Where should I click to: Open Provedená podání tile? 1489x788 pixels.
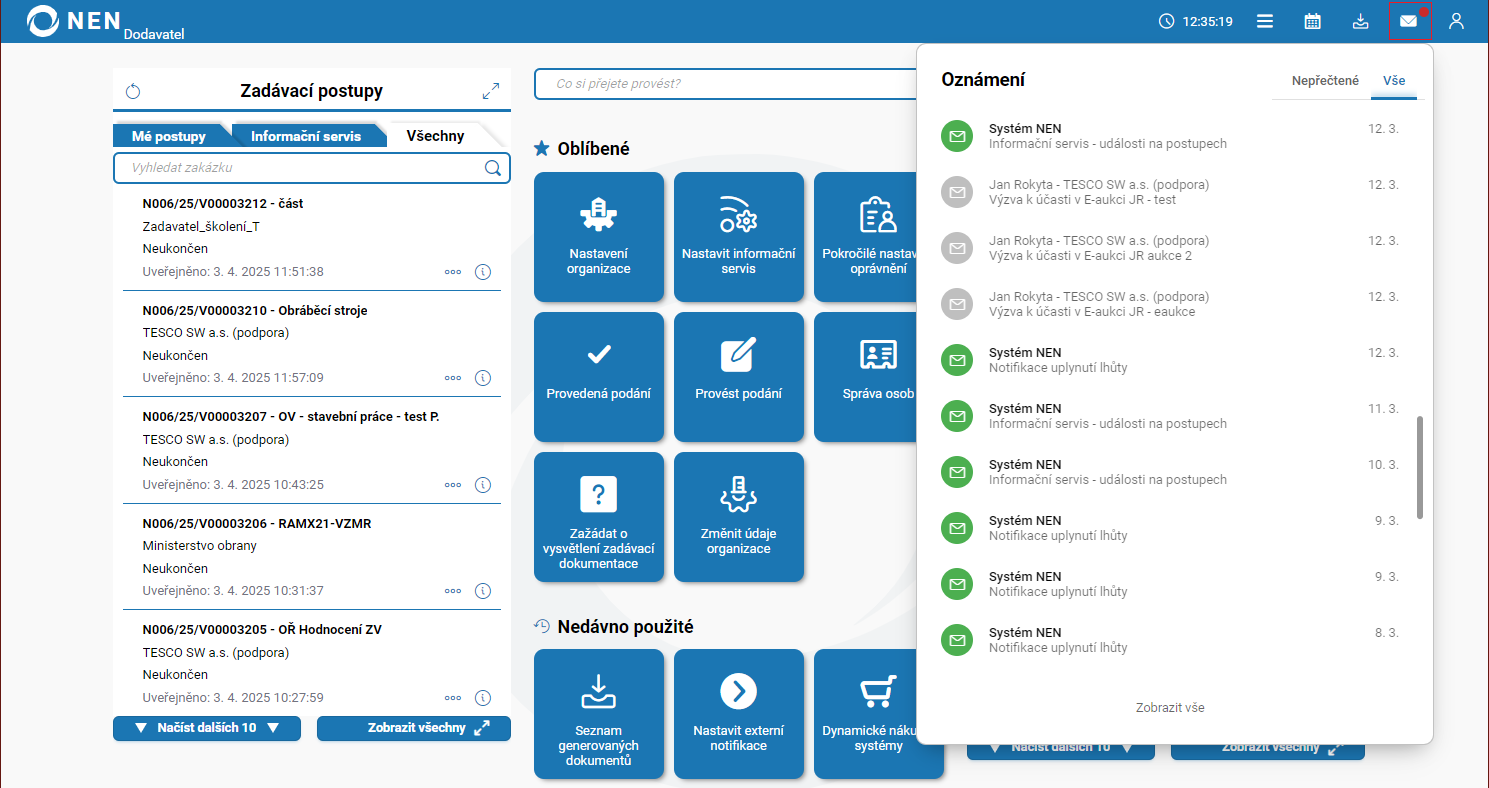599,377
